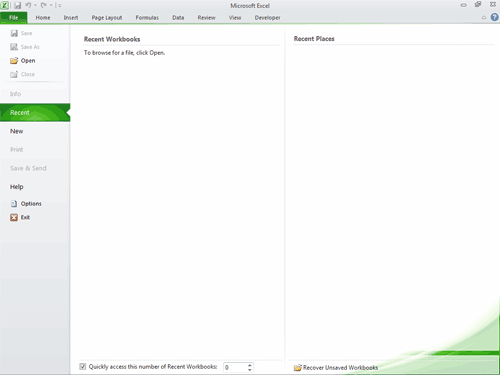Click the Redo arrow in quick access toolbar
This screenshot has width=500, height=375.
(x=44, y=5)
